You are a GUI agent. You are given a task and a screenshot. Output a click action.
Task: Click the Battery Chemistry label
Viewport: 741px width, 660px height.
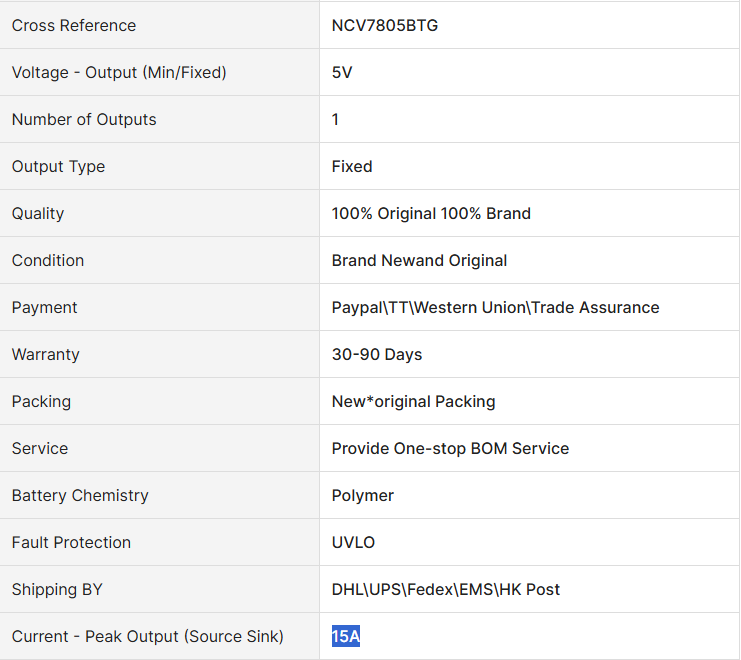(x=80, y=496)
